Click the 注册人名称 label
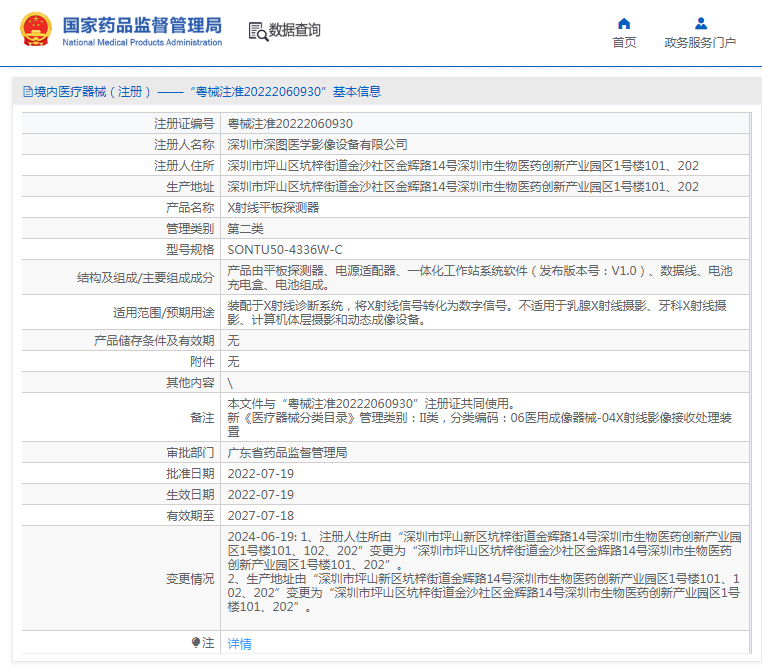Viewport: 762px width, 672px height. coord(184,144)
